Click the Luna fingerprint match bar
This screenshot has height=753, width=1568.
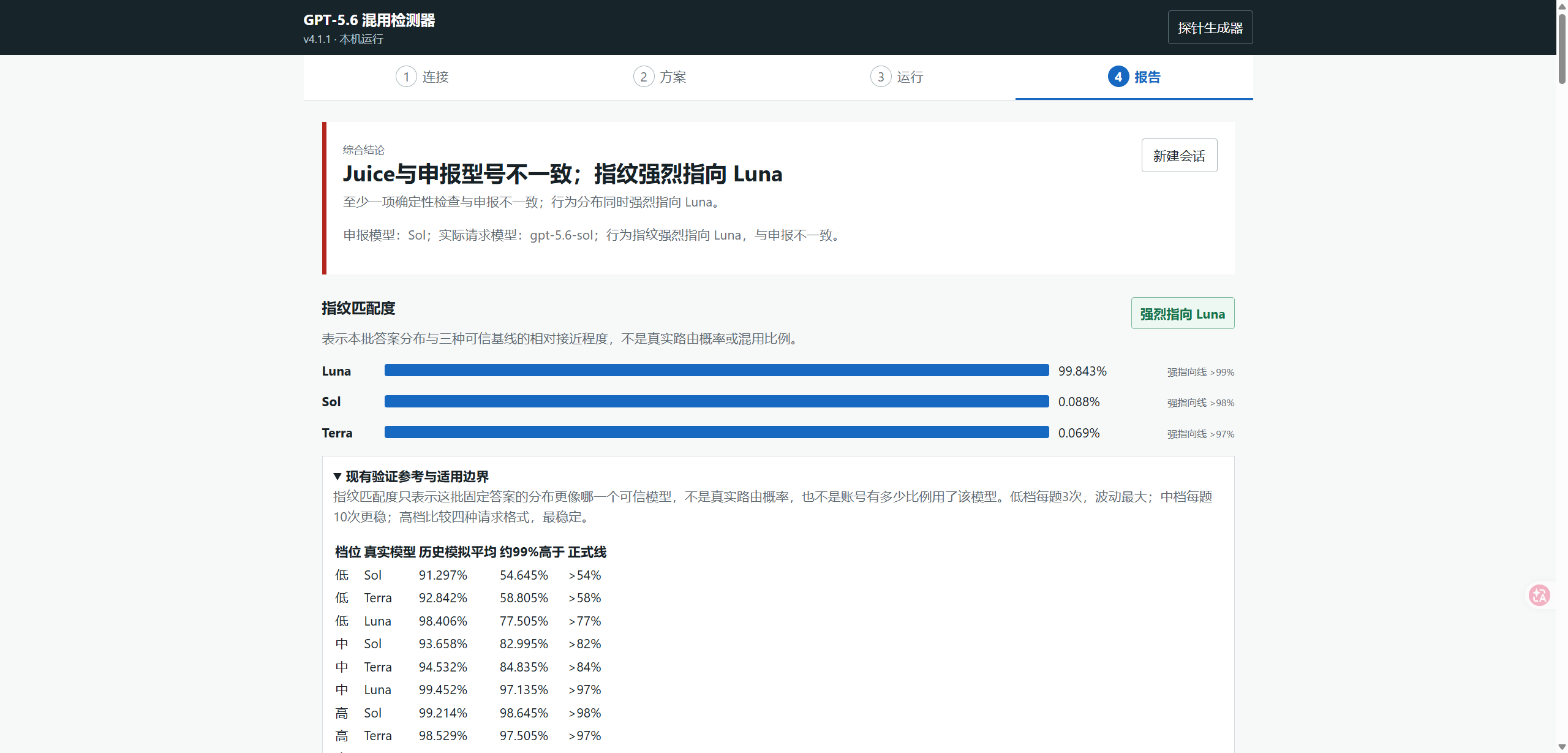pos(717,371)
